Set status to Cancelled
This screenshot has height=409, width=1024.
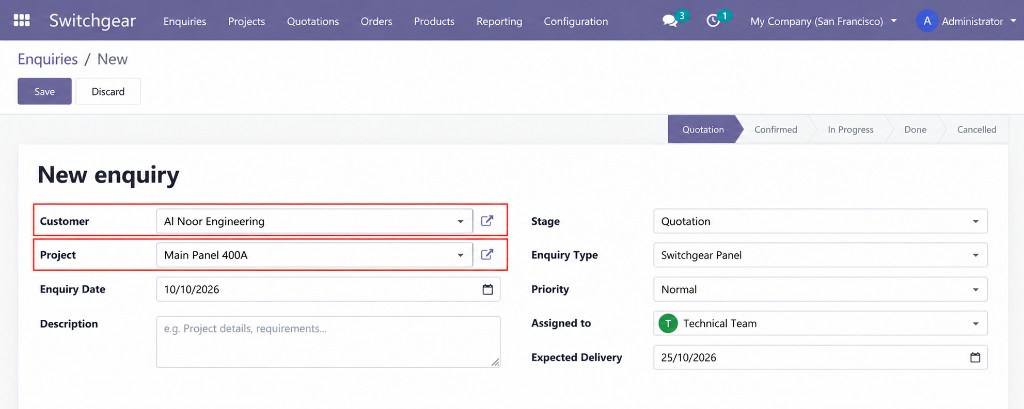[x=976, y=129]
